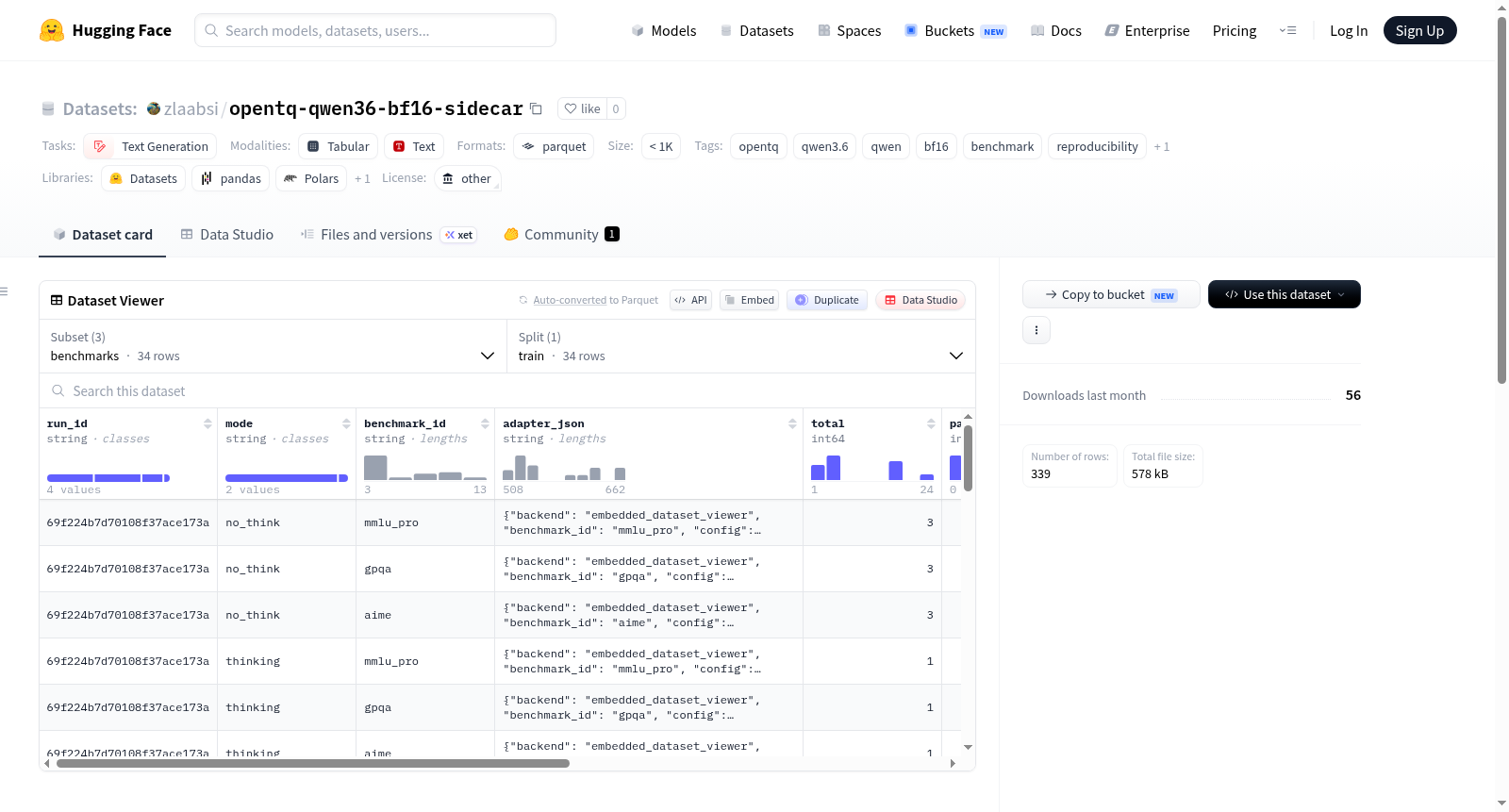Expand the Subset benchmarks dropdown
The height and width of the screenshot is (812, 1509).
click(x=273, y=346)
